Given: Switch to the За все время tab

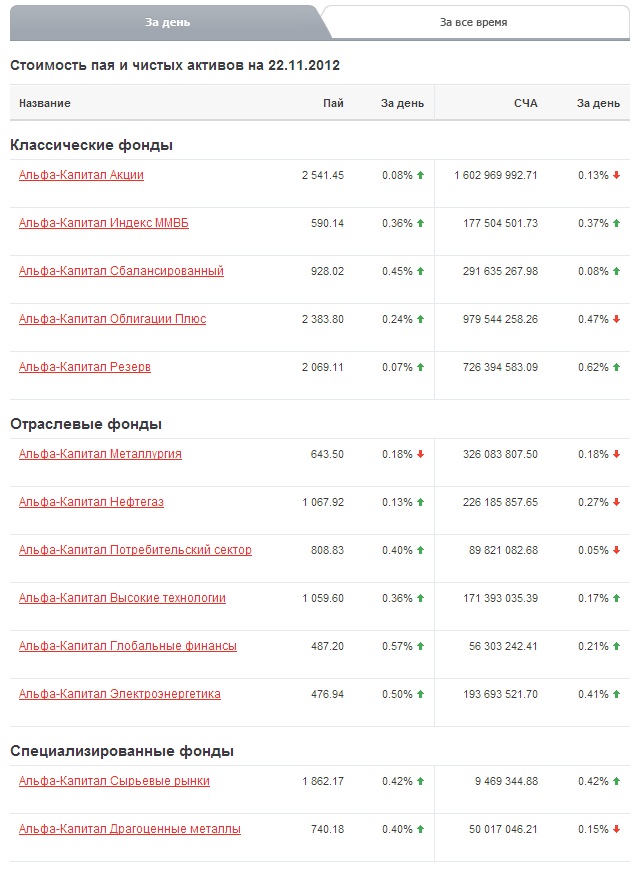Looking at the screenshot, I should coord(473,22).
